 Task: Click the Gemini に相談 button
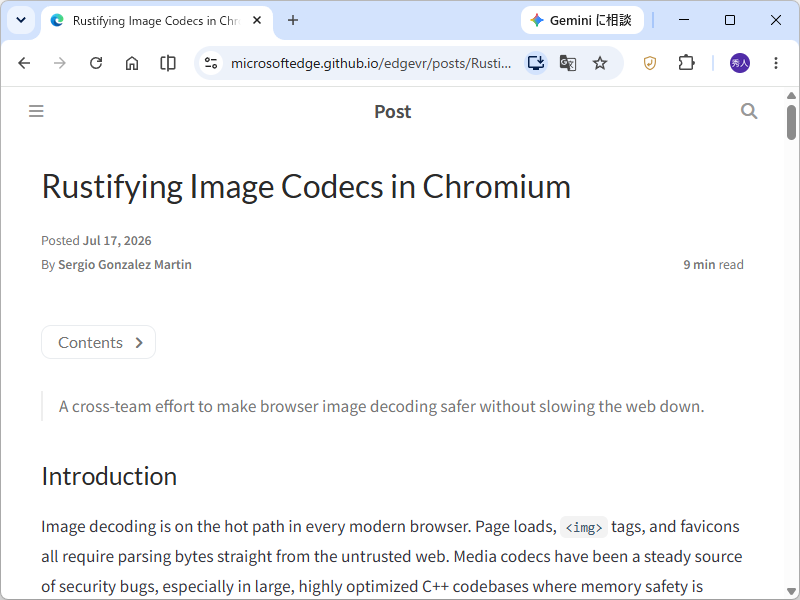[582, 20]
